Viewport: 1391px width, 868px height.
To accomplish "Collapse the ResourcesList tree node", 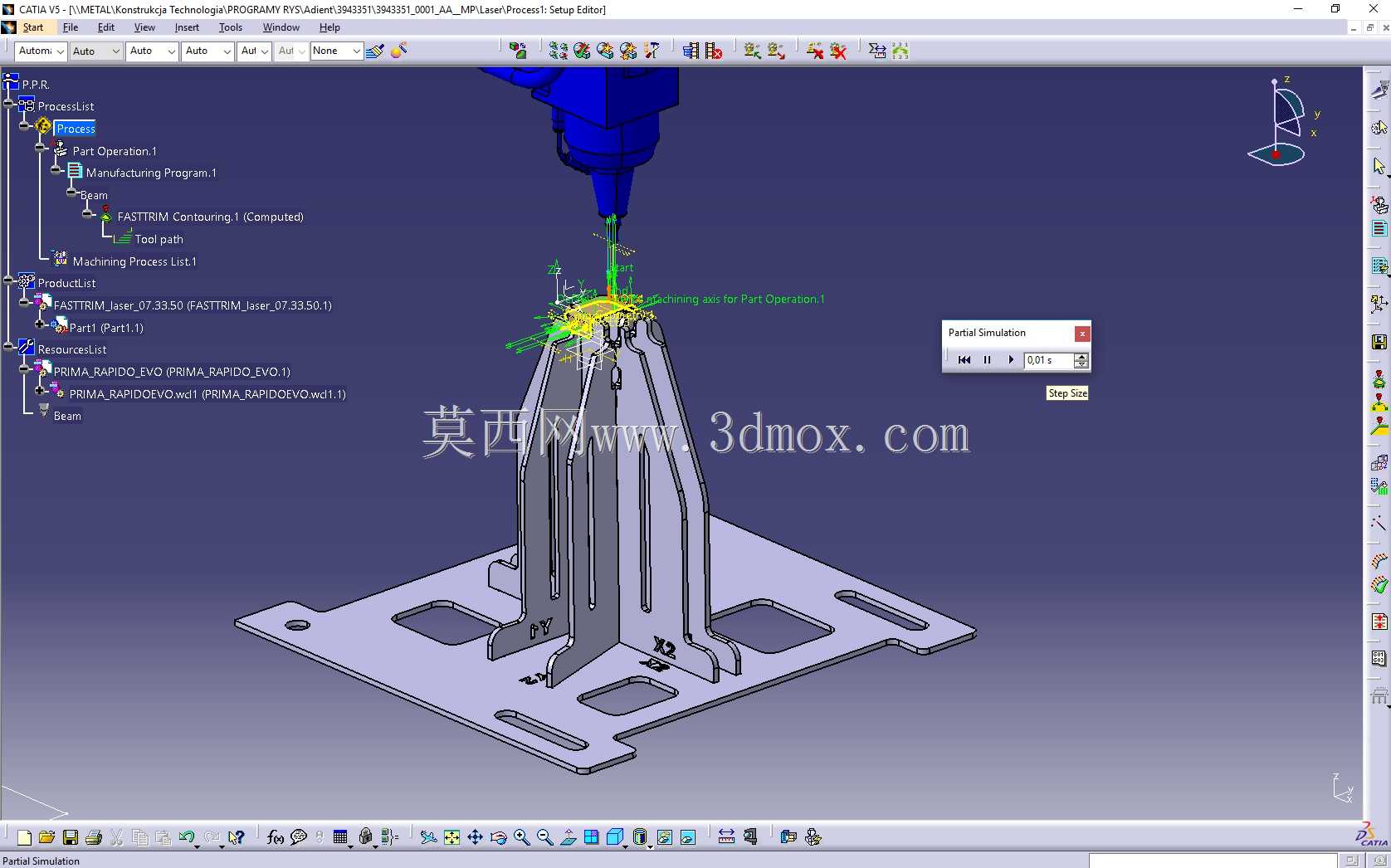I will tap(10, 346).
